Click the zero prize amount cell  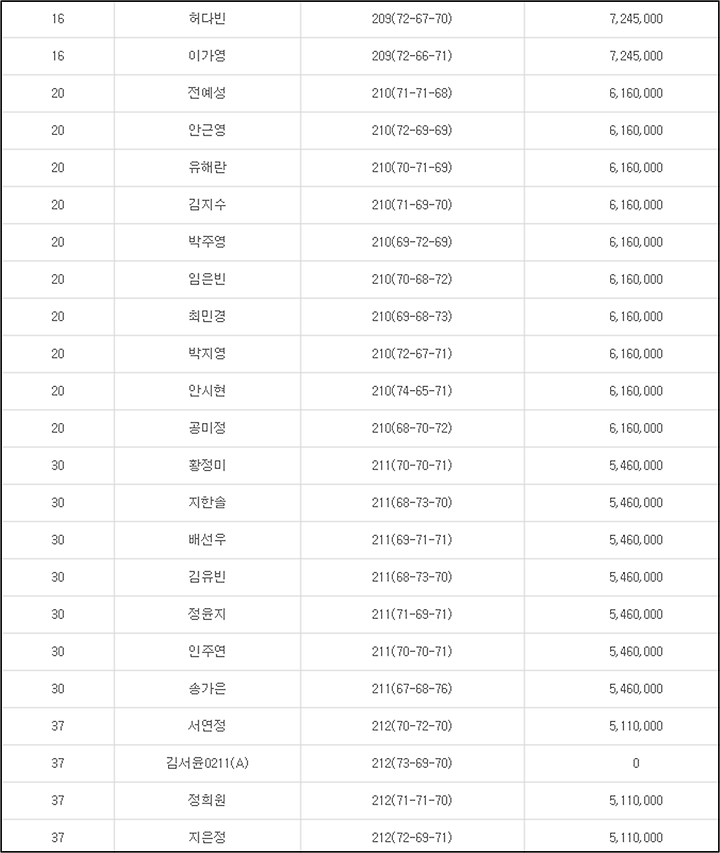click(x=636, y=763)
